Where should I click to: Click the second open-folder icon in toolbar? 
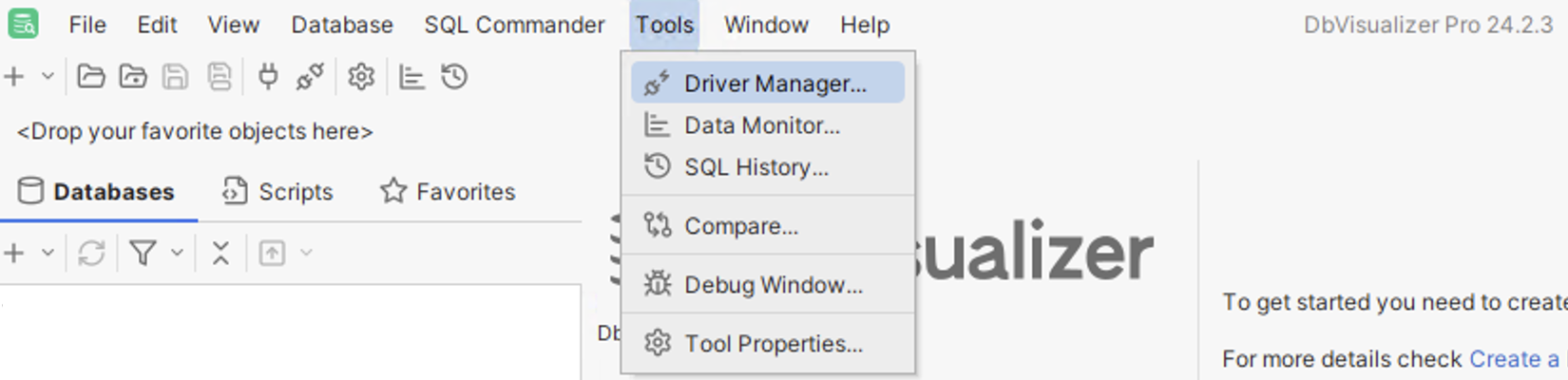click(x=133, y=76)
